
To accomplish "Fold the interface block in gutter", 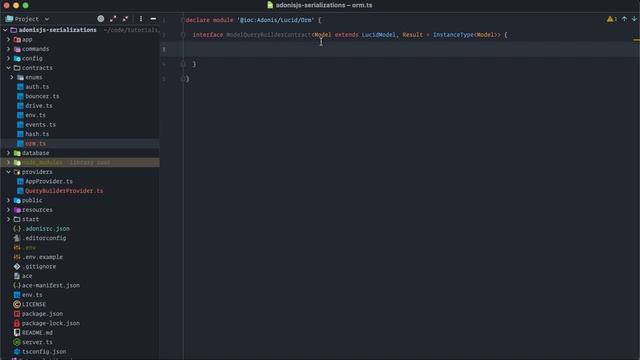I will click(183, 35).
